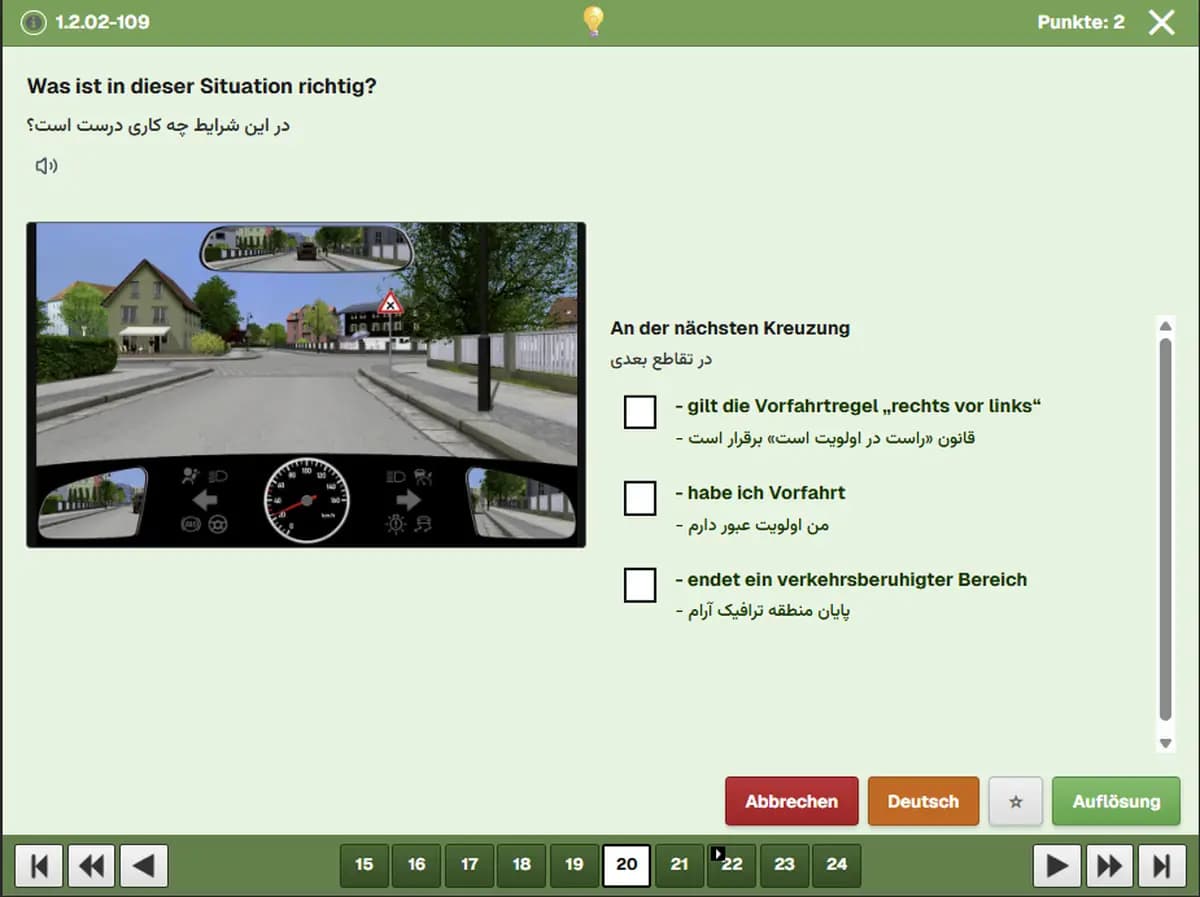Open question 16 from navigation
Image resolution: width=1200 pixels, height=897 pixels.
pos(417,865)
